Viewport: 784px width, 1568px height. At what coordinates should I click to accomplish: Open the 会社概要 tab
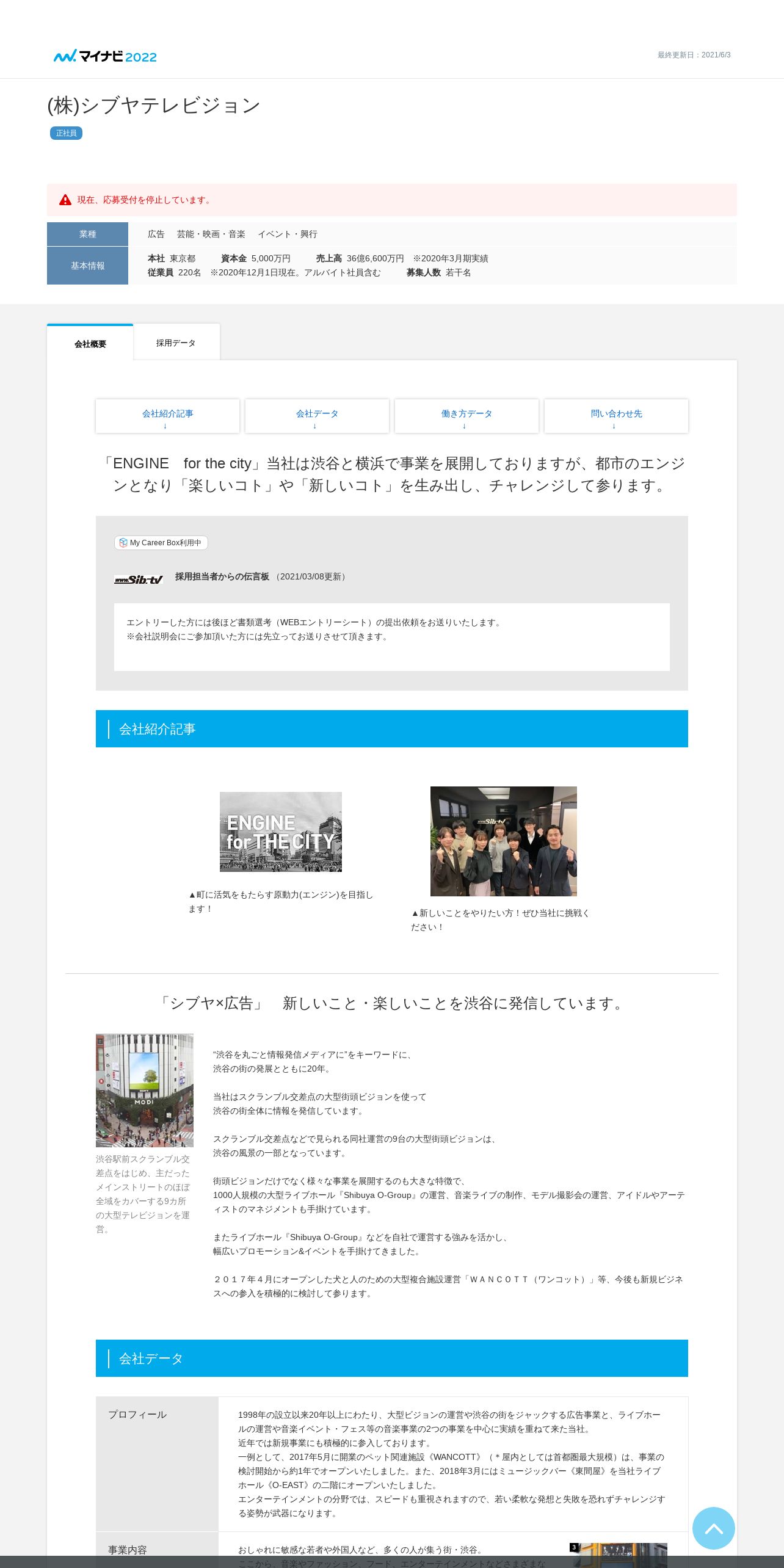90,343
